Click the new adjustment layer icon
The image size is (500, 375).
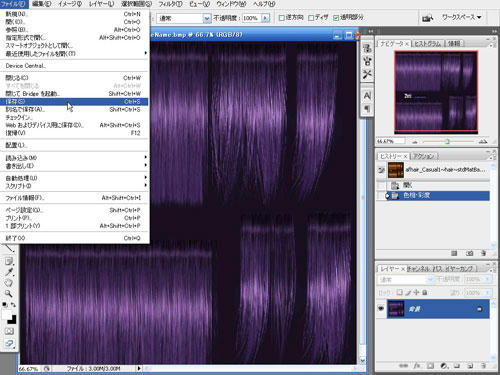point(444,366)
